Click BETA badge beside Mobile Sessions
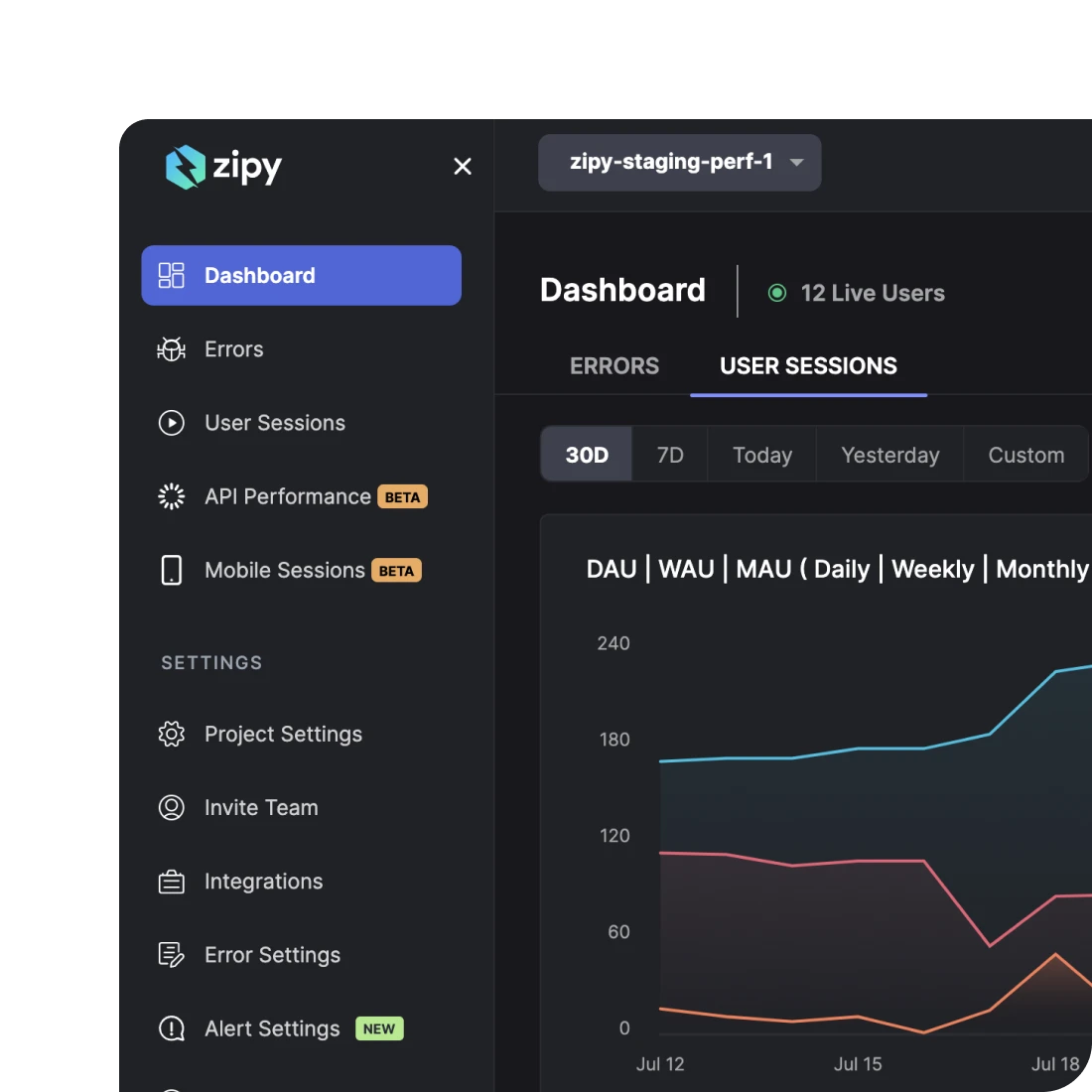 396,571
